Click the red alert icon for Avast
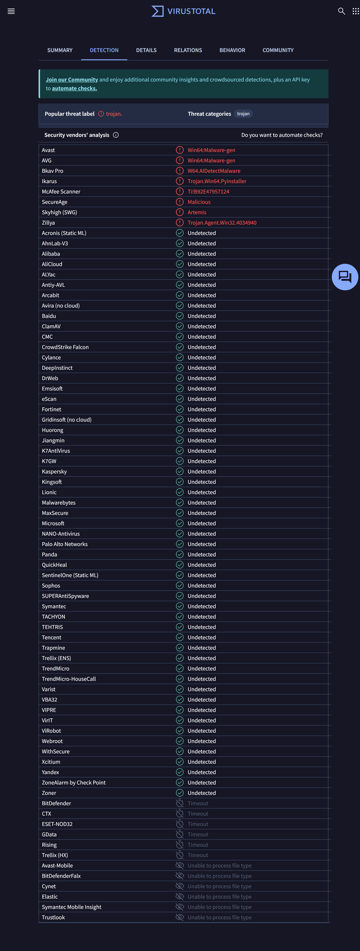This screenshot has width=360, height=951. 179,150
